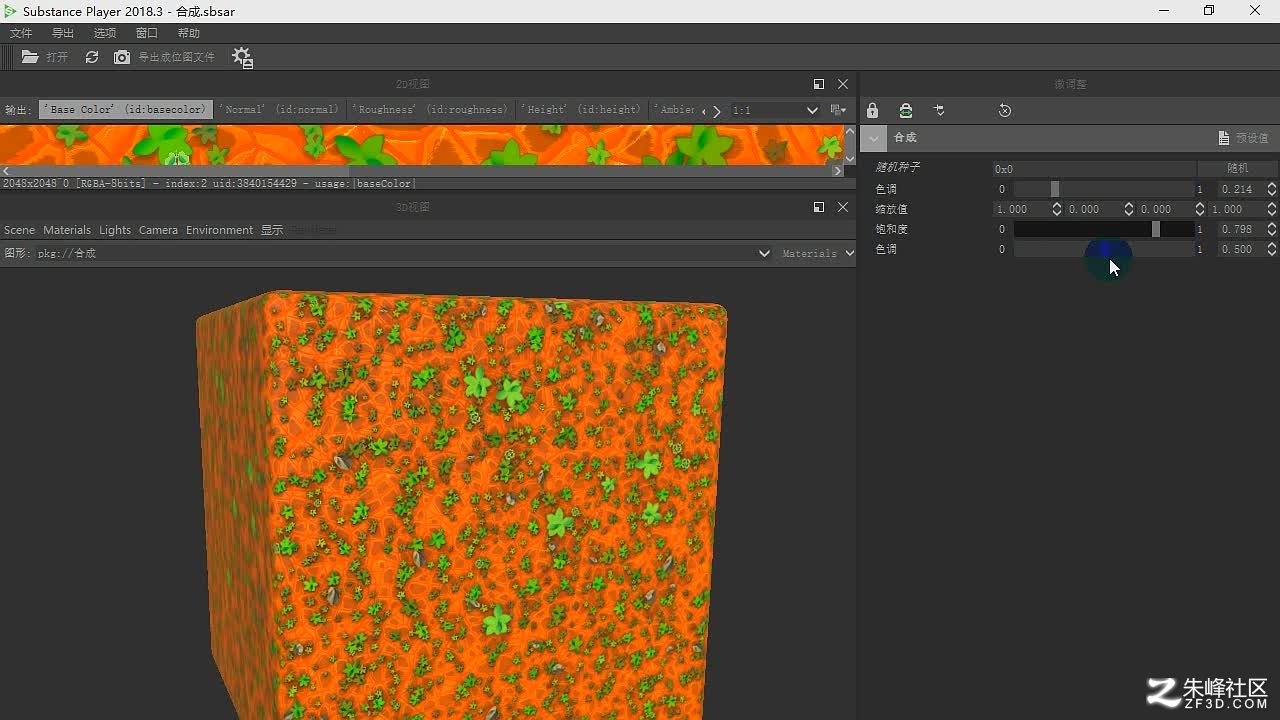Toggle the lock icon in tweaks panel
This screenshot has width=1280, height=720.
[x=872, y=110]
